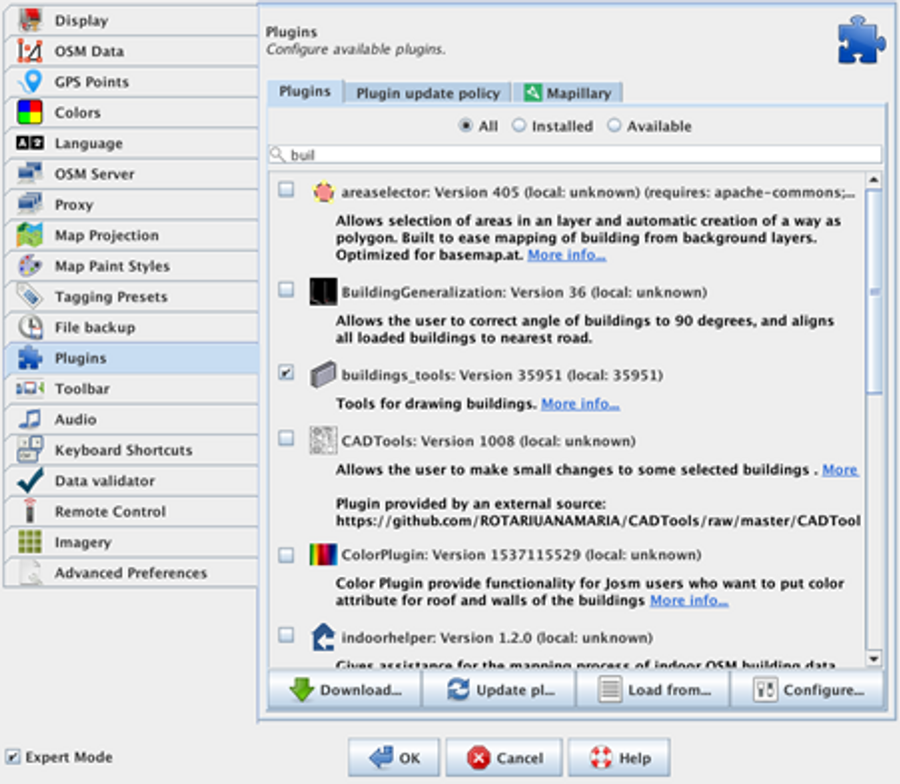Image resolution: width=900 pixels, height=784 pixels.
Task: Uncheck the buildings_tools plugin checkbox
Action: point(286,372)
